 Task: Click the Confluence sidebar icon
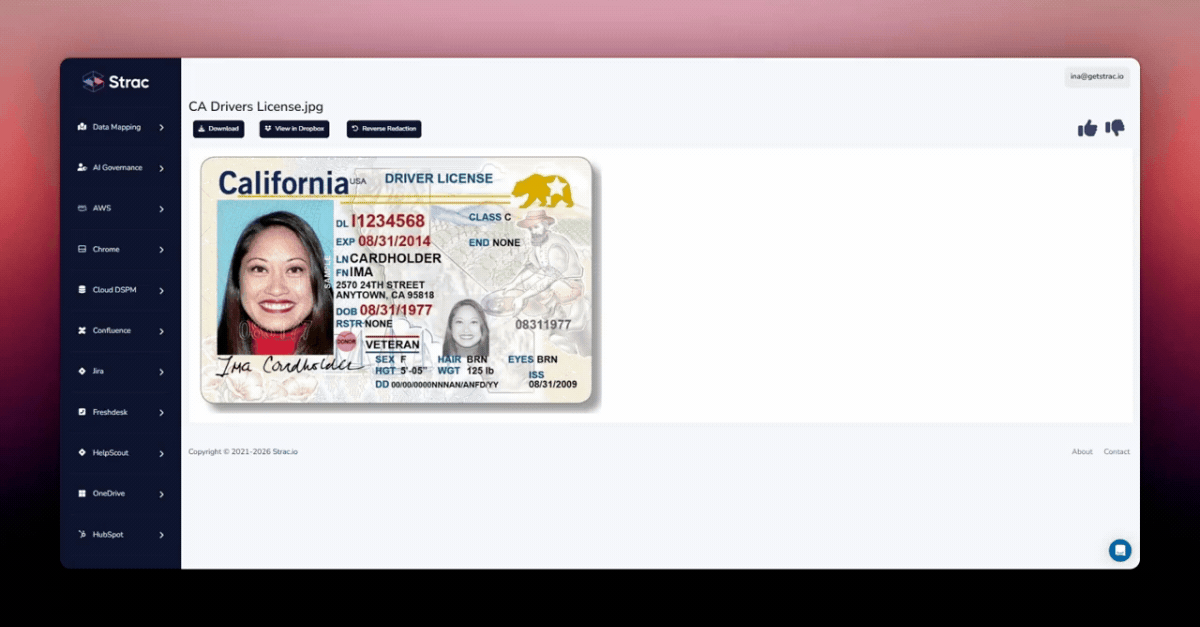(82, 330)
